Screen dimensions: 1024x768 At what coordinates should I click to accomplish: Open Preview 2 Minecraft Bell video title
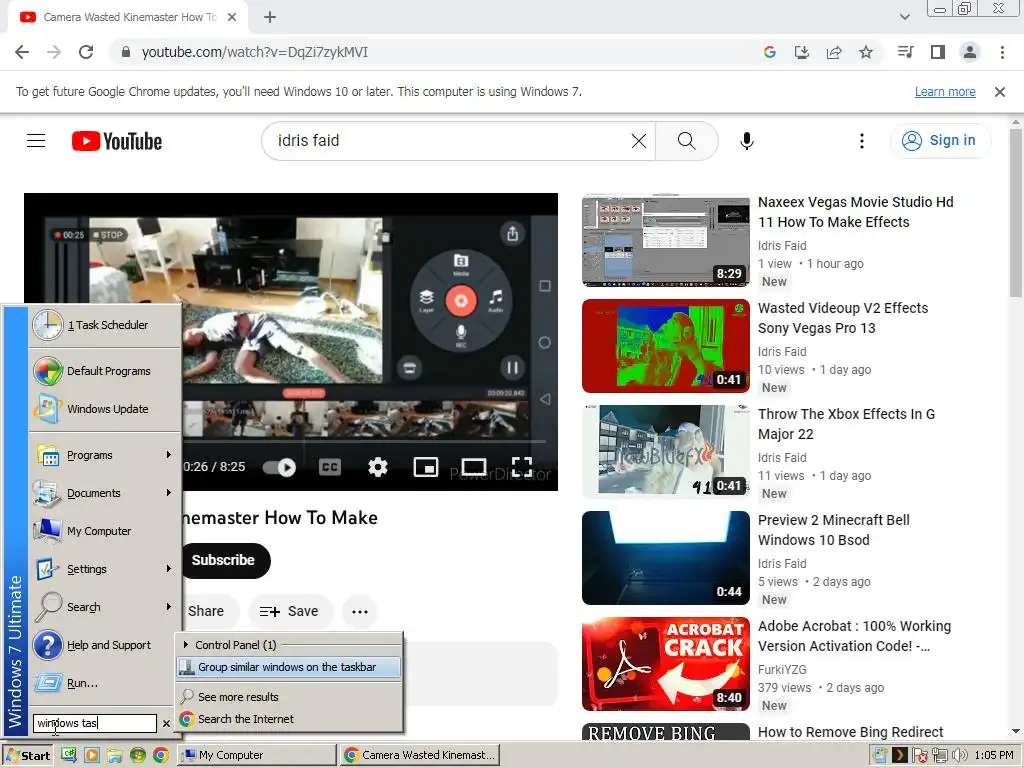point(833,530)
